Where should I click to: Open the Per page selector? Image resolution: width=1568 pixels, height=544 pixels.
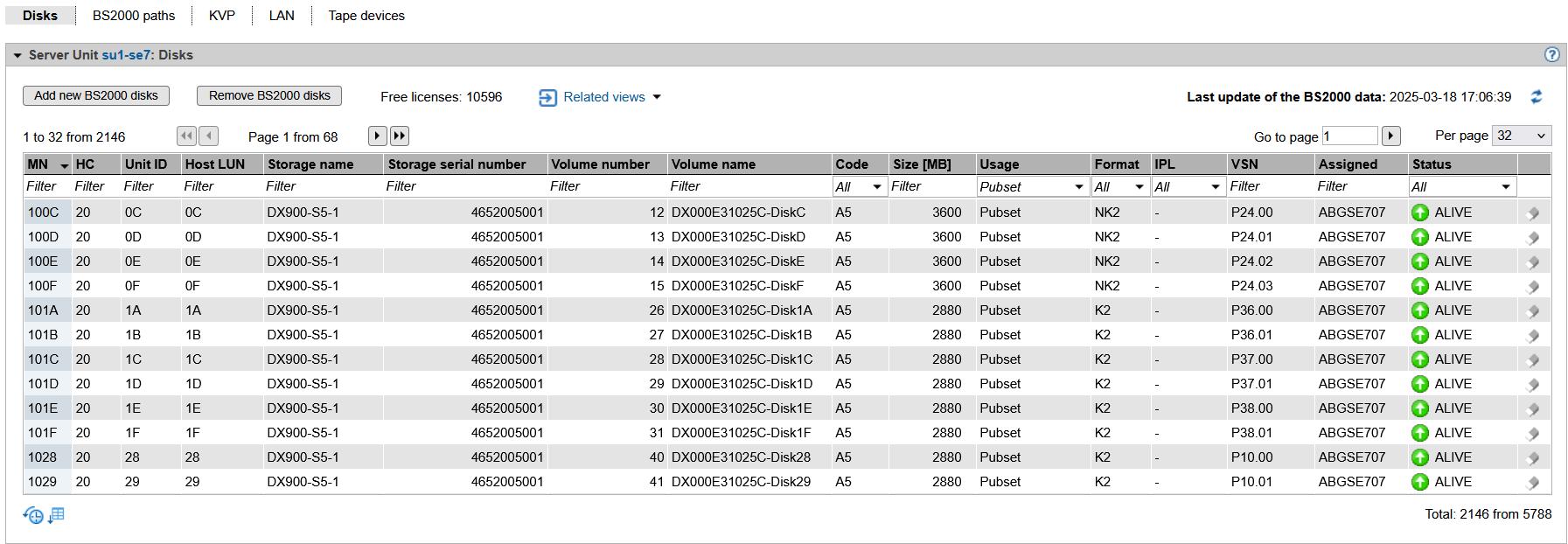pyautogui.click(x=1522, y=136)
